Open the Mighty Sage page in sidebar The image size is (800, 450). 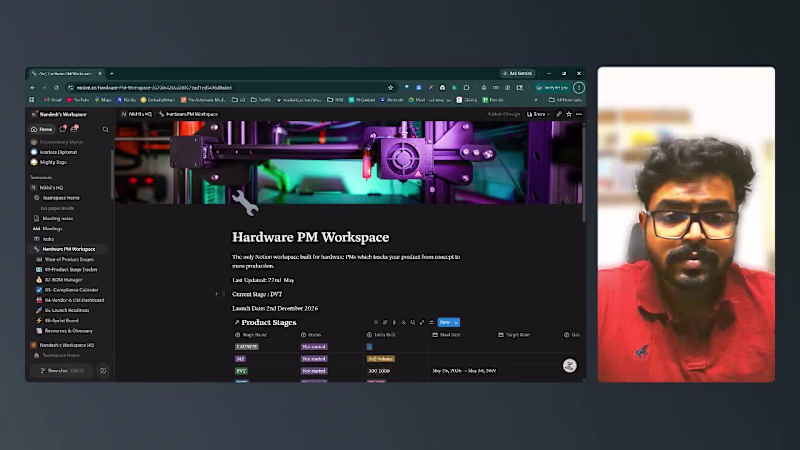coord(49,162)
